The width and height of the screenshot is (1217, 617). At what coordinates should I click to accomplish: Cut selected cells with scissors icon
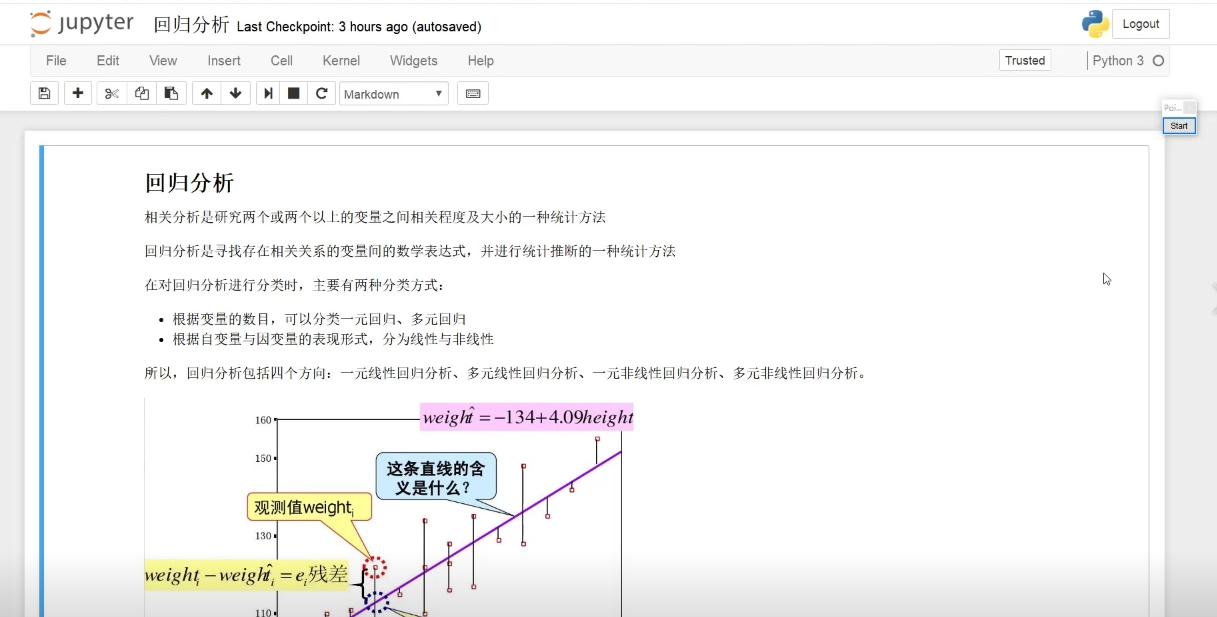point(112,93)
